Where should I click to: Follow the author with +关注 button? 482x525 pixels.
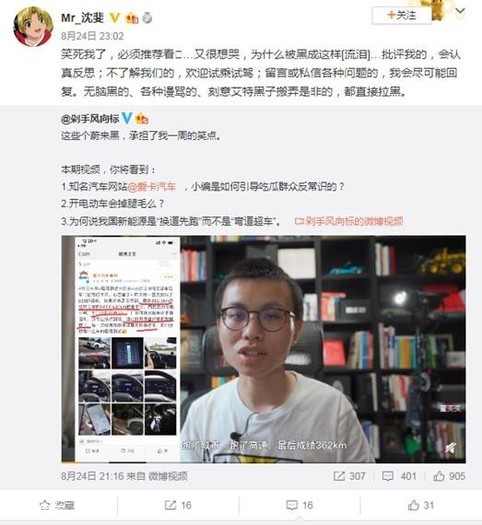click(401, 15)
